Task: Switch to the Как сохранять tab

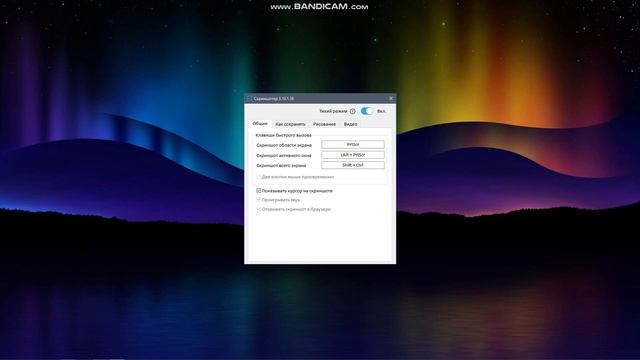Action: (290, 124)
